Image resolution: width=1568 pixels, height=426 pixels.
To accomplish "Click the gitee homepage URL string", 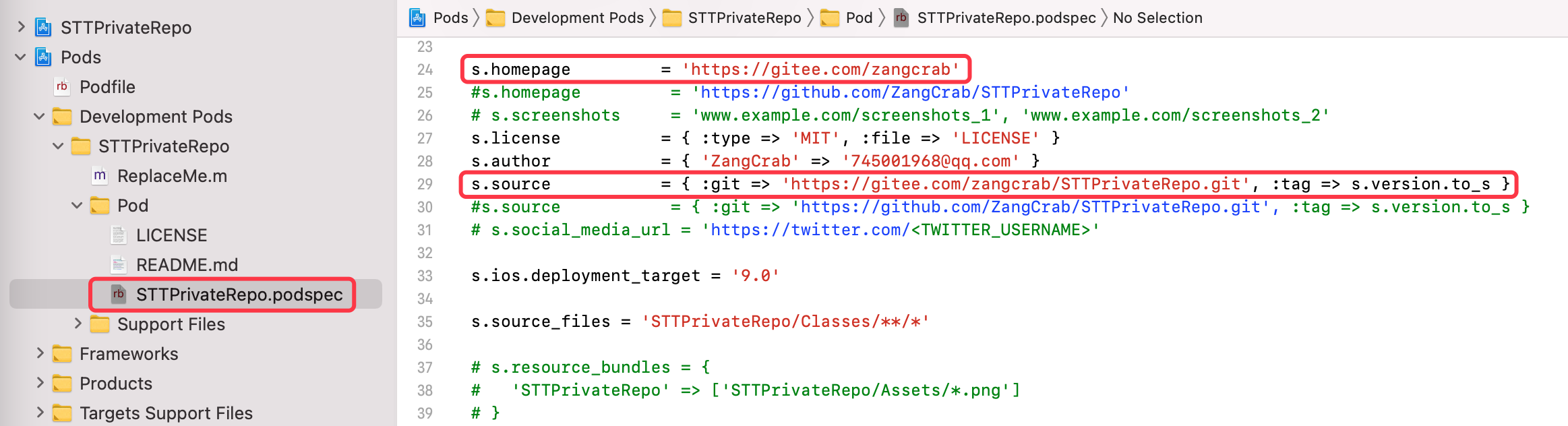I will click(820, 69).
